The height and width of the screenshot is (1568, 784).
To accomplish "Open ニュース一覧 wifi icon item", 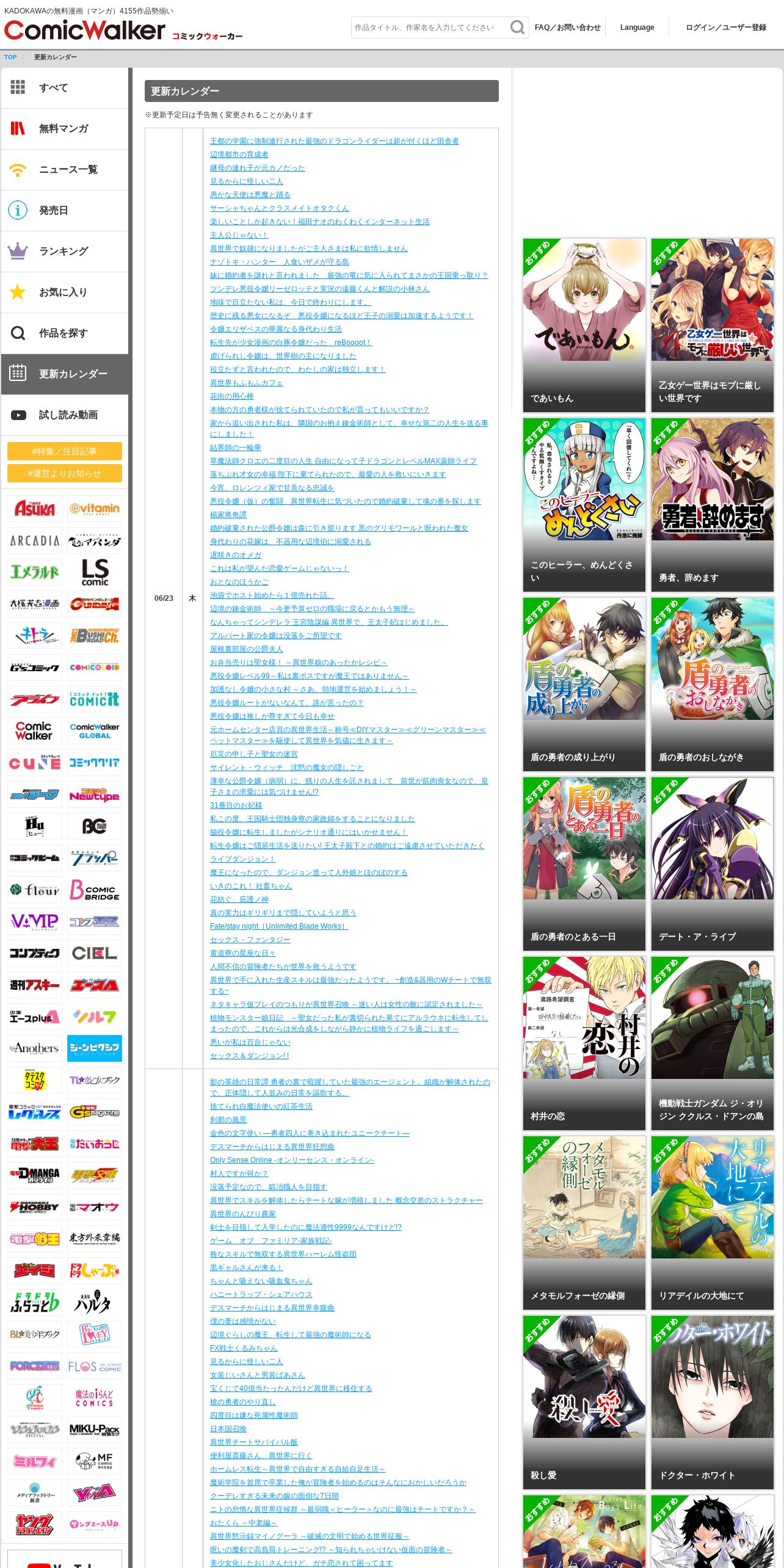I will pos(65,170).
